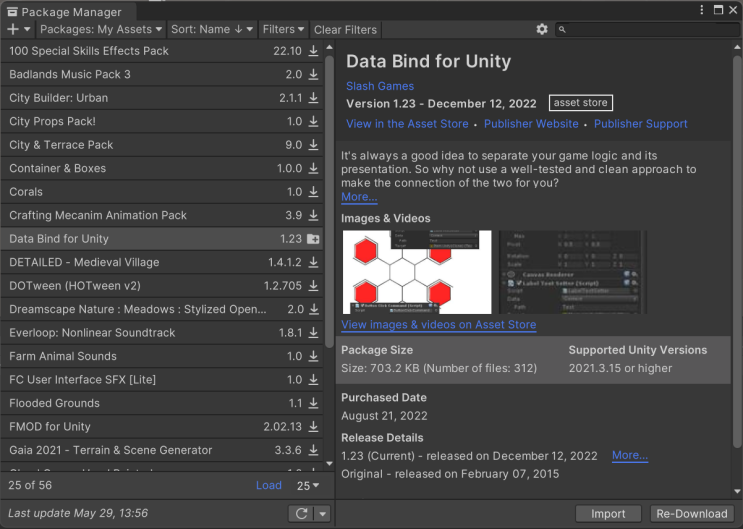The width and height of the screenshot is (743, 529).
Task: Expand the Filters dropdown
Action: coord(284,30)
